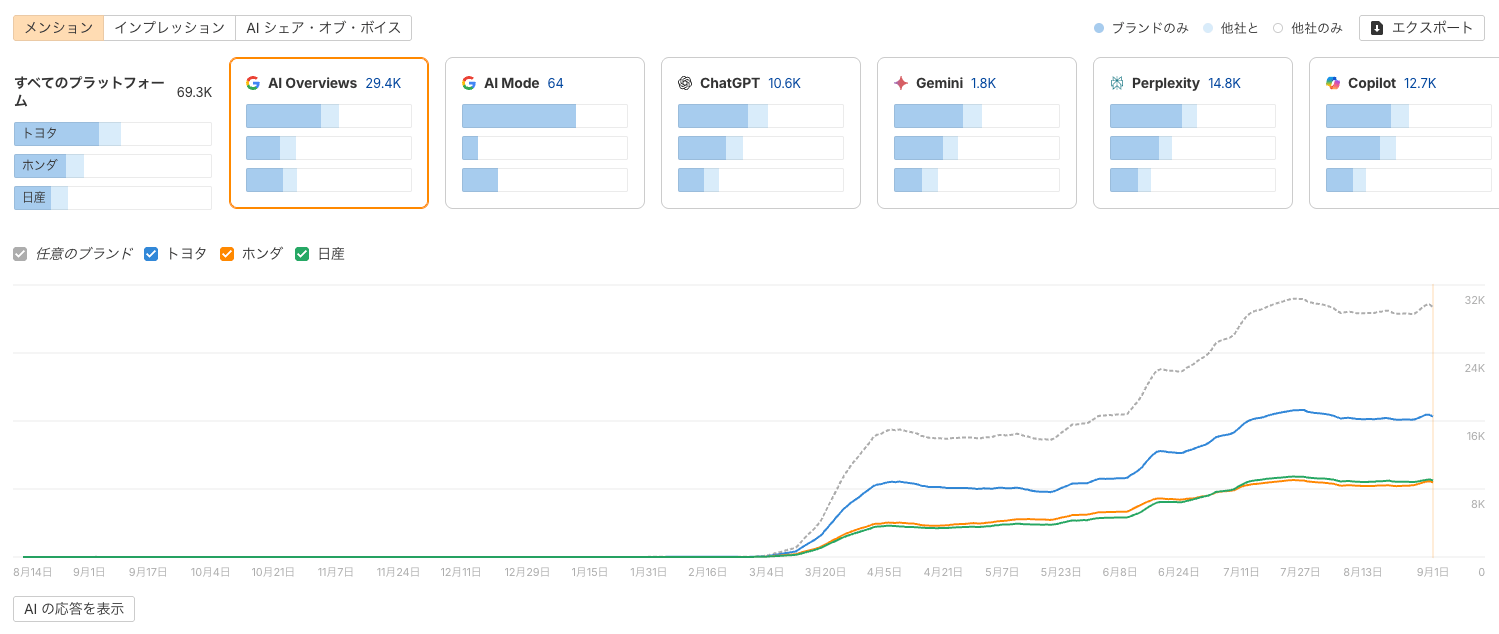Click the Google icon on AI Mode card
Viewport: 1499px width, 634px height.
tap(469, 83)
